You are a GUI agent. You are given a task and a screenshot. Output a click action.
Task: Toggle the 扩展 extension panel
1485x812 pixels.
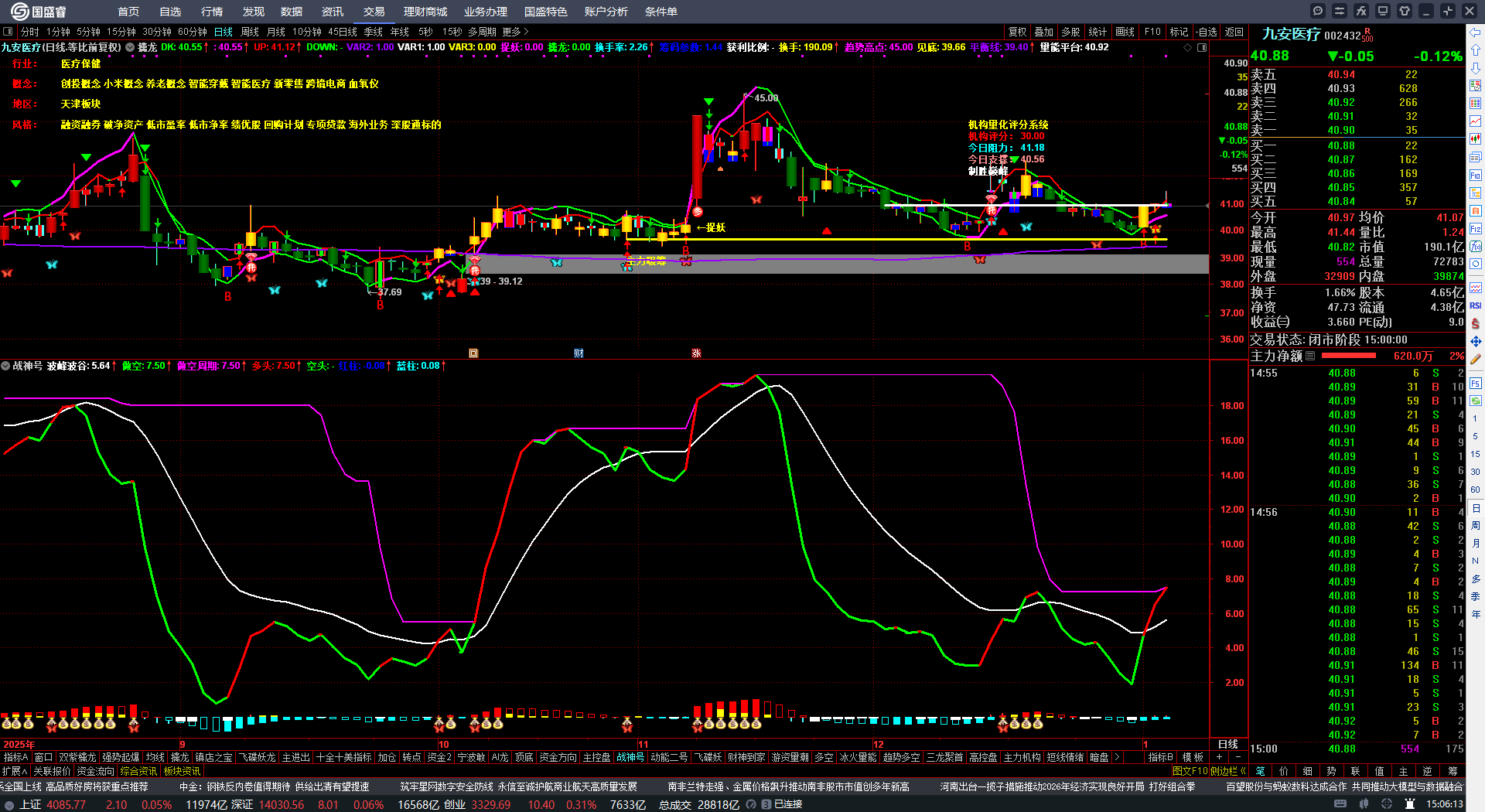(x=15, y=771)
